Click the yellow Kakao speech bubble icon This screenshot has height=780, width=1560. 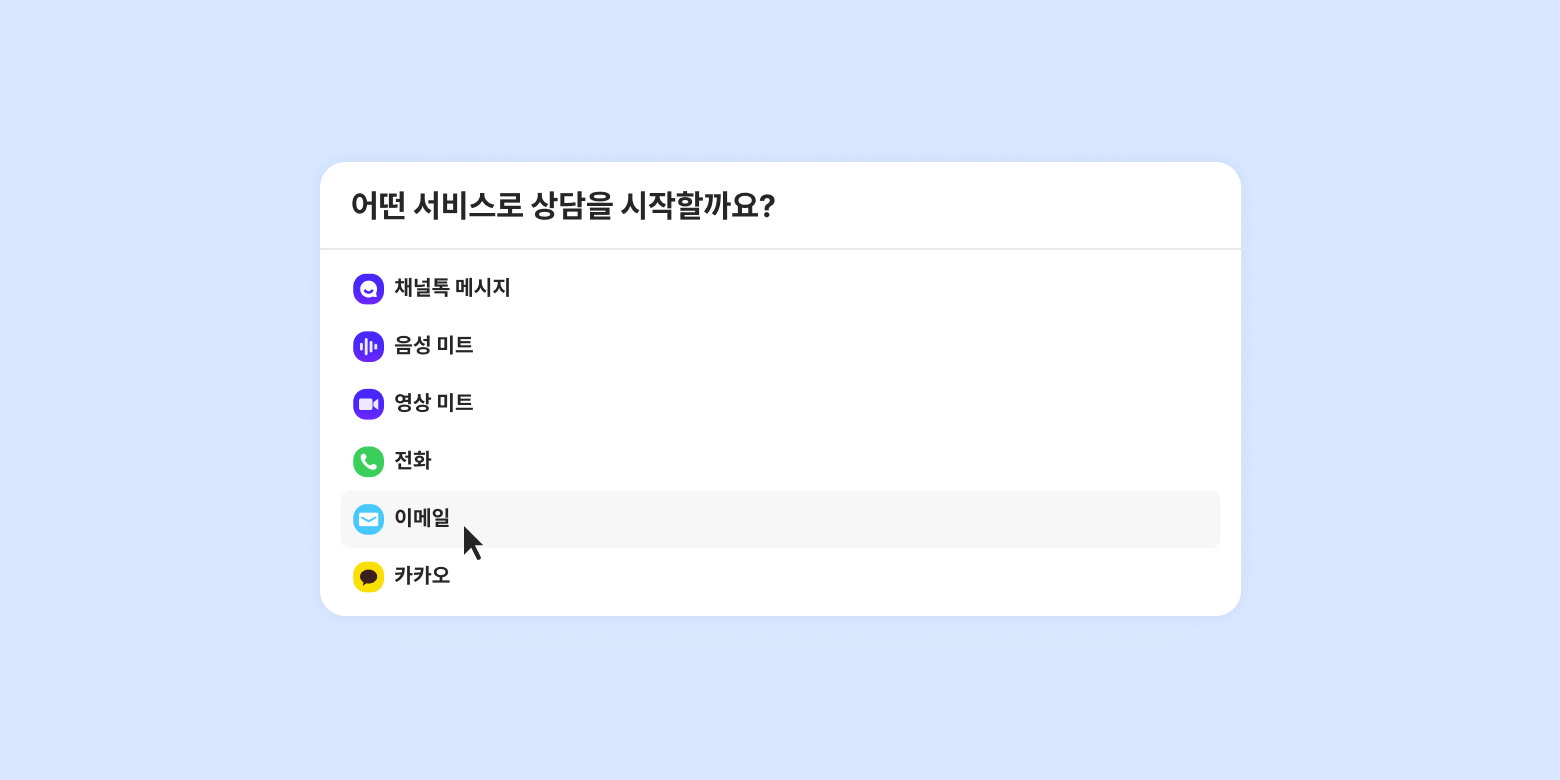[x=368, y=577]
